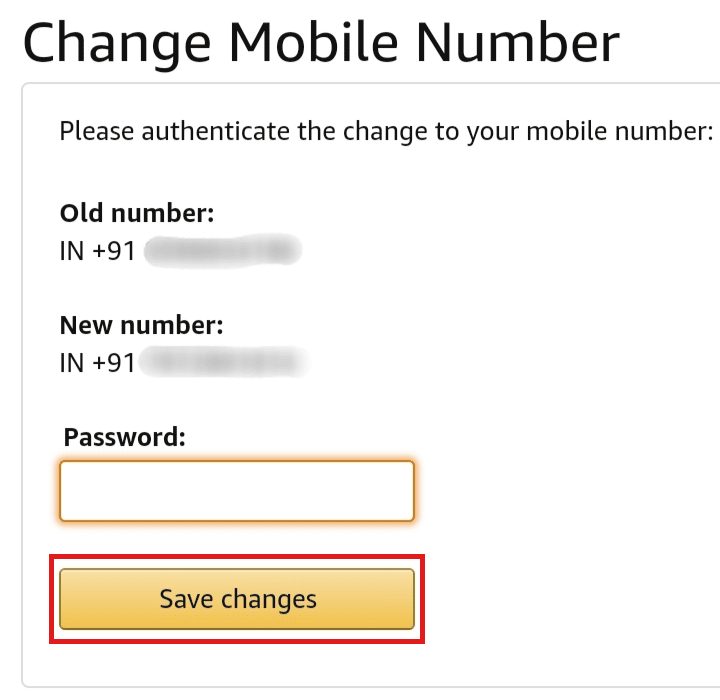Click the word "Save" on the yellow button

pyautogui.click(x=186, y=599)
